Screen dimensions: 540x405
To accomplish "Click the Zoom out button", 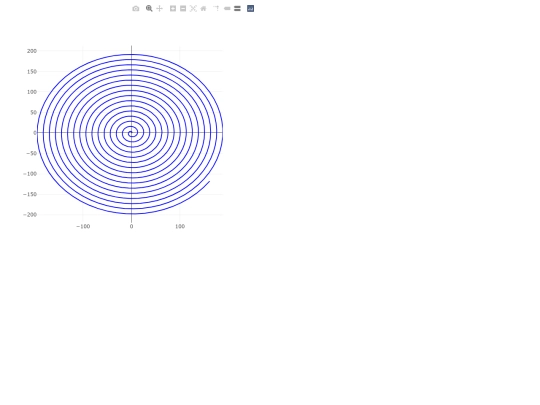I will (x=183, y=9).
